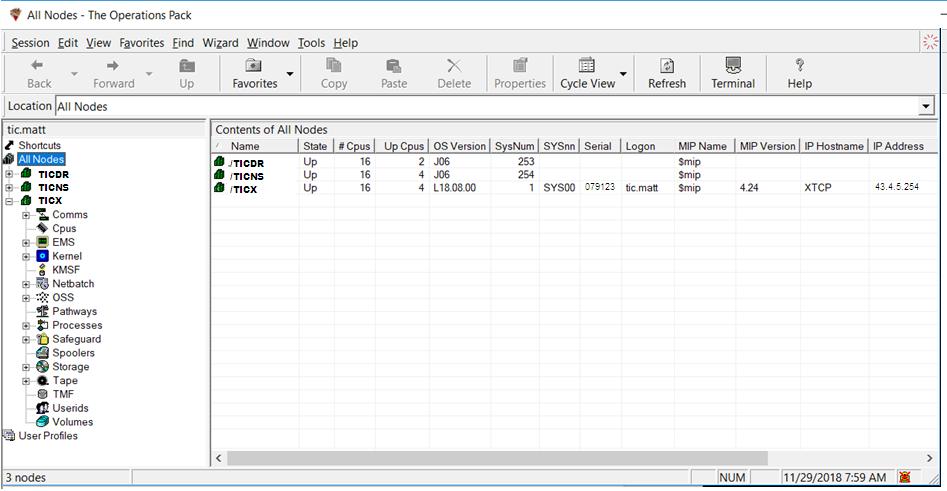The height and width of the screenshot is (491, 947).
Task: Click the Refresh toolbar icon
Action: (666, 66)
